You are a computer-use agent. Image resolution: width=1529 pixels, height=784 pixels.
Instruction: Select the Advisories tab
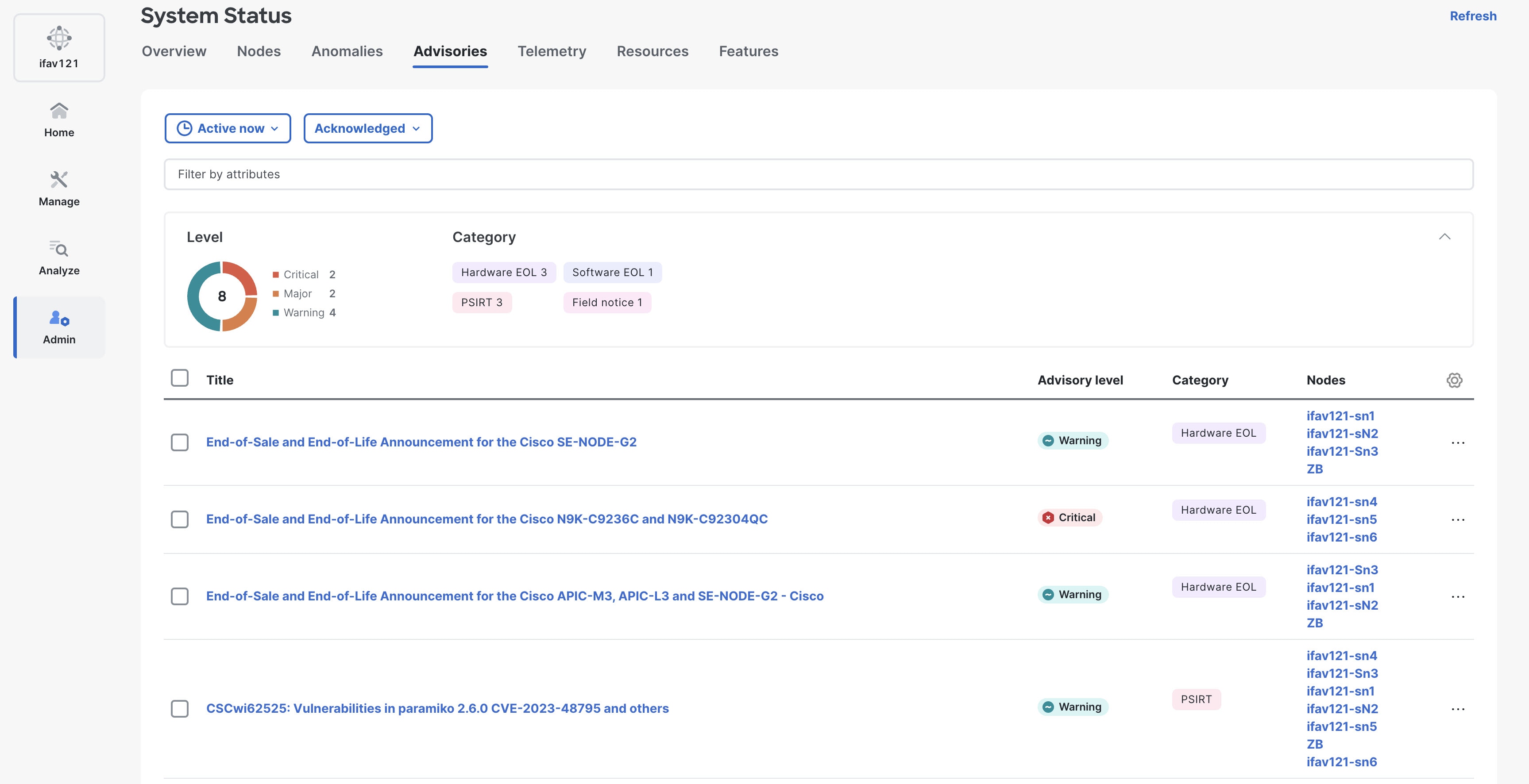pos(450,51)
